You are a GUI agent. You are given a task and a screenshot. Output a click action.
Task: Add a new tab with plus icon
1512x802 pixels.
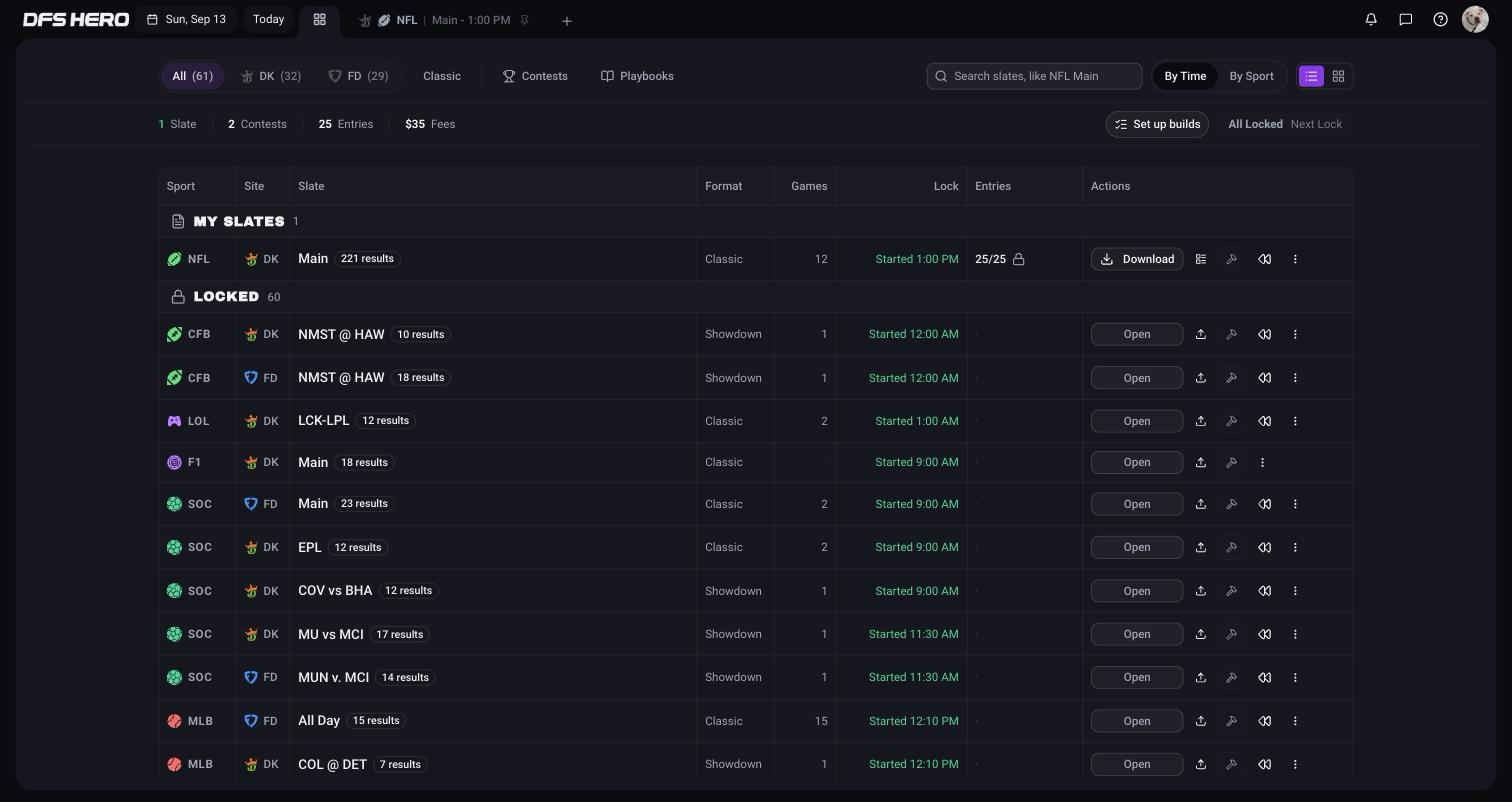point(567,21)
